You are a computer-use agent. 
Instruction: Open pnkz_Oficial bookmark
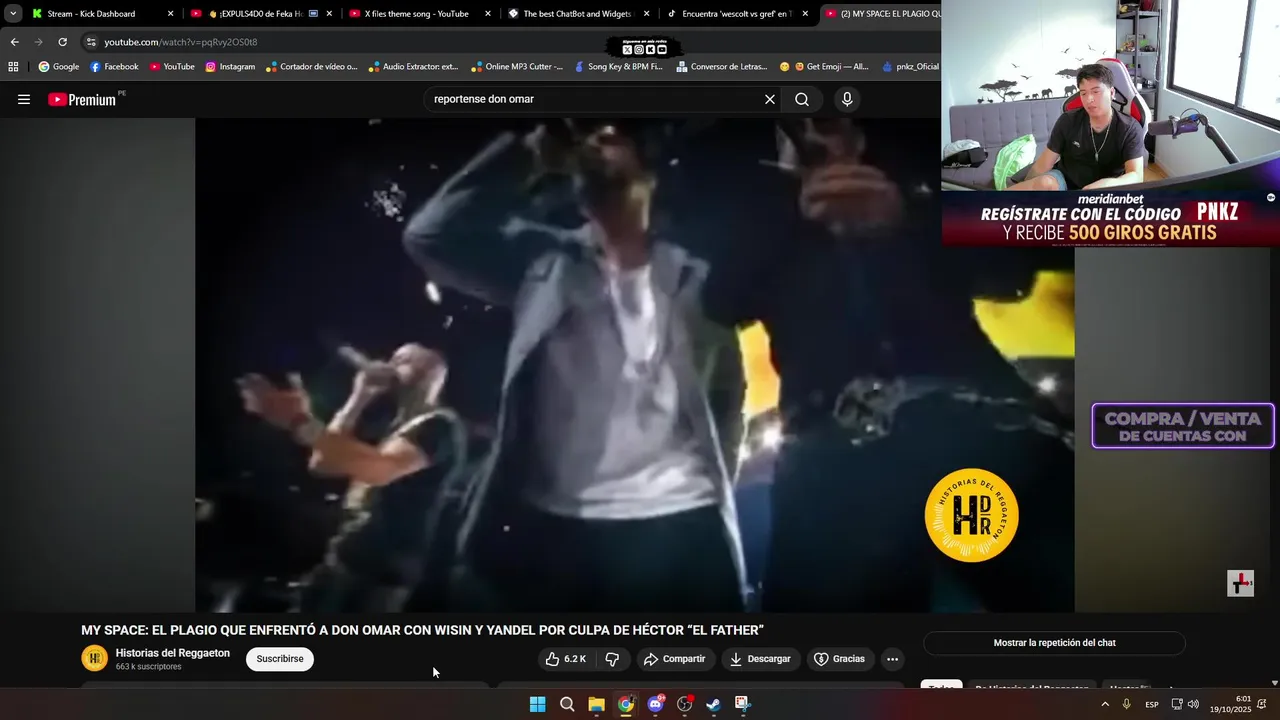910,67
